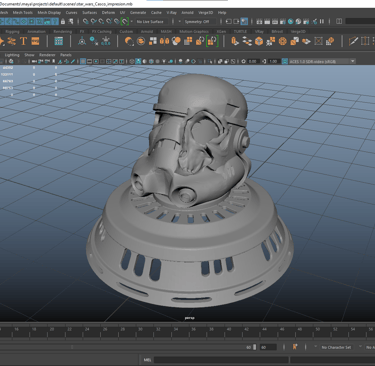The image size is (375, 366).
Task: Open the panel Lighting menu
Action: pyautogui.click(x=12, y=55)
